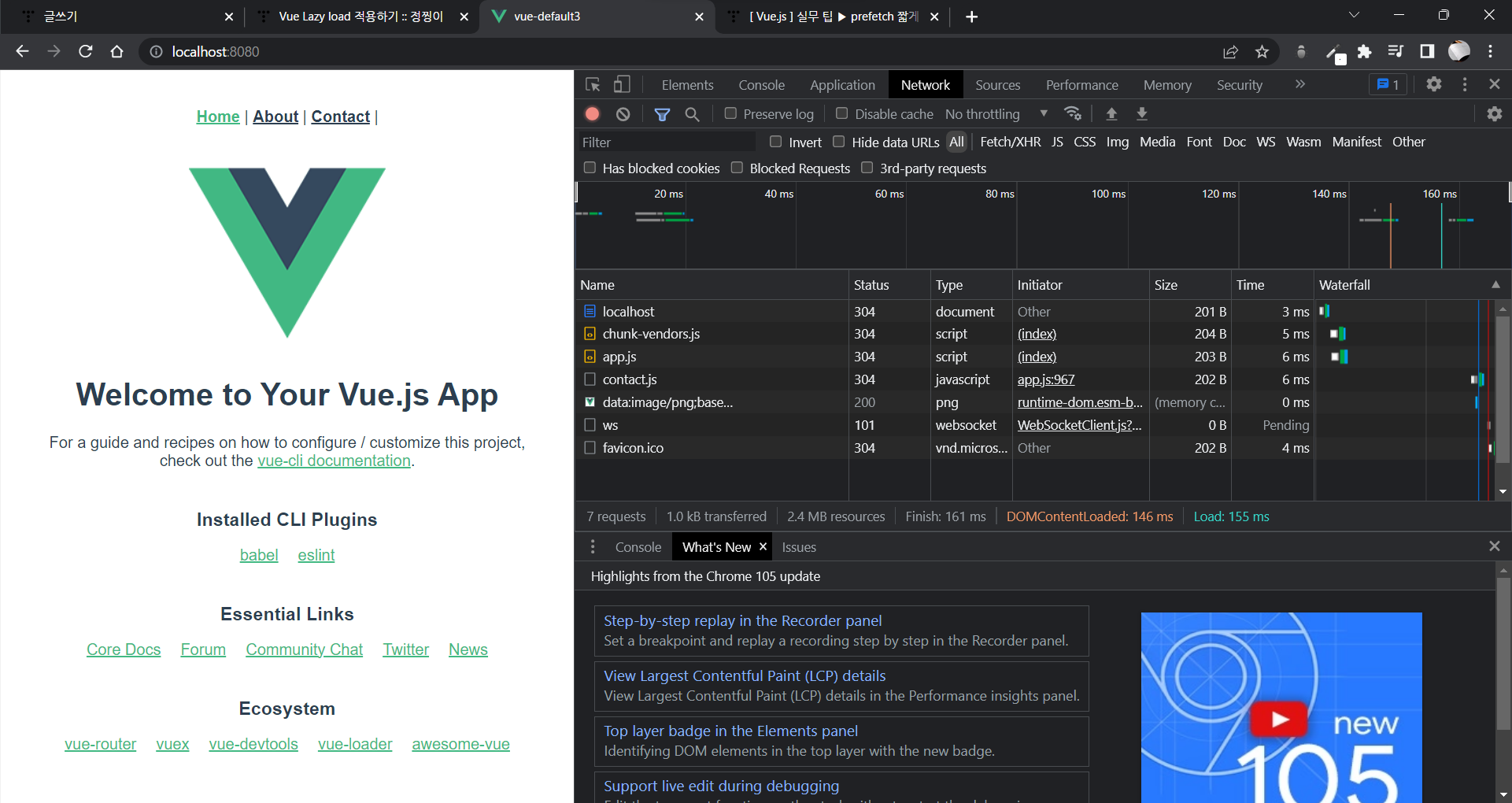Open Network panel settings gear

click(1494, 114)
